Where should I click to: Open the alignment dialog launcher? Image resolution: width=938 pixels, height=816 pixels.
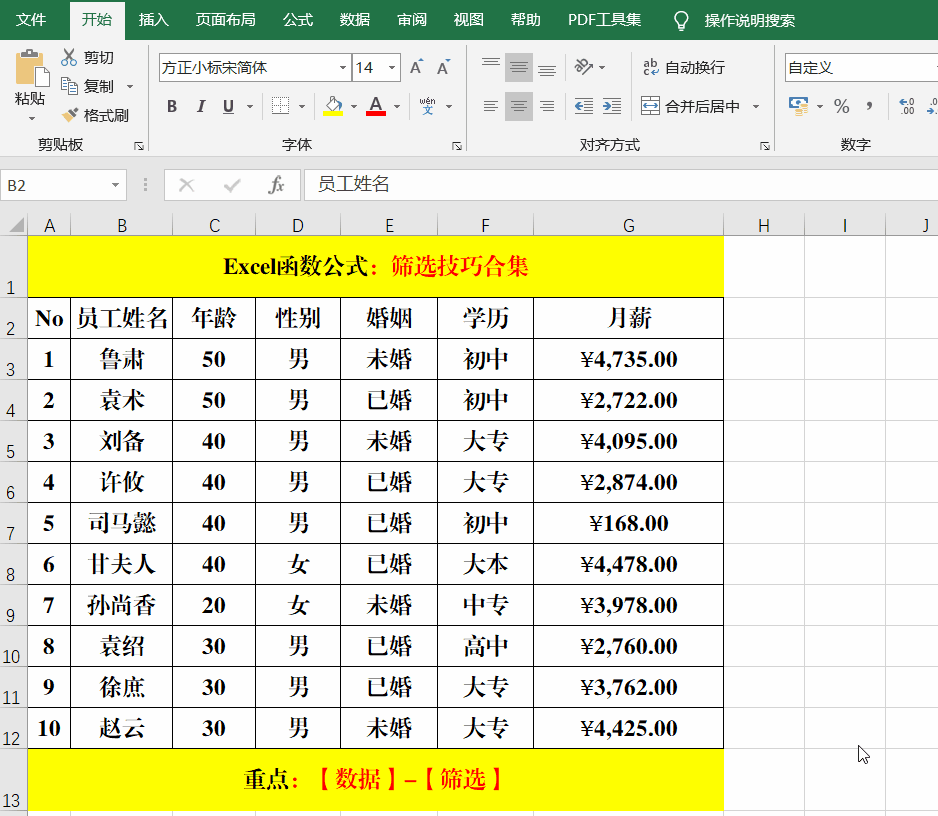[x=765, y=146]
